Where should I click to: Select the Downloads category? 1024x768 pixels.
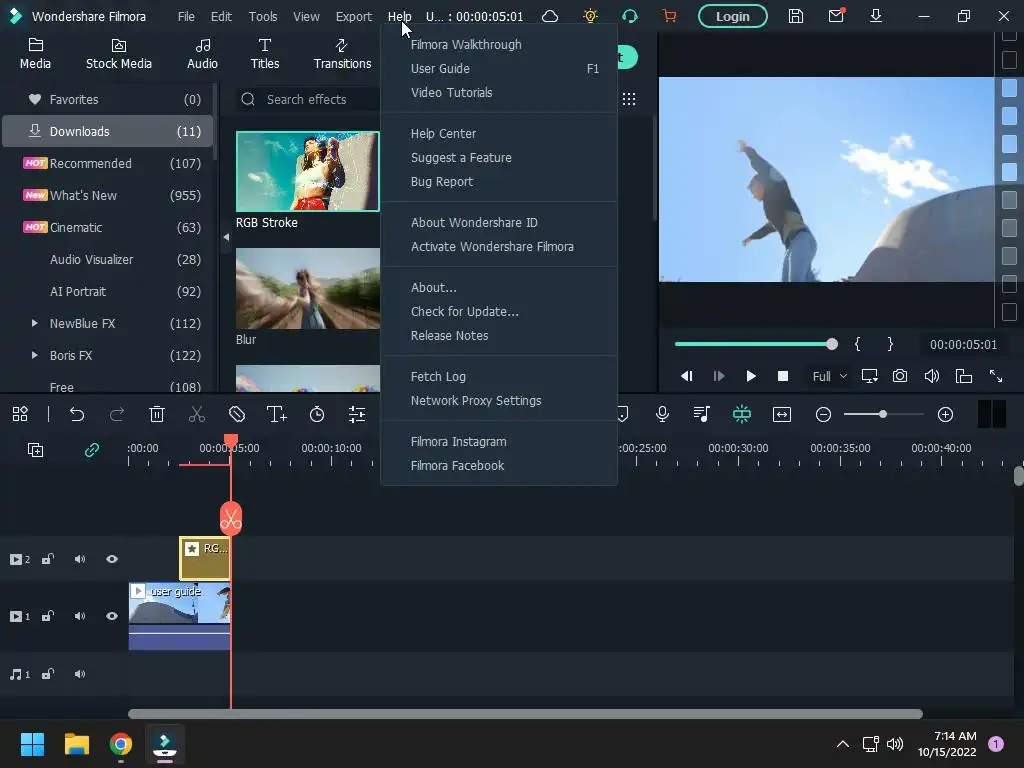pyautogui.click(x=108, y=131)
